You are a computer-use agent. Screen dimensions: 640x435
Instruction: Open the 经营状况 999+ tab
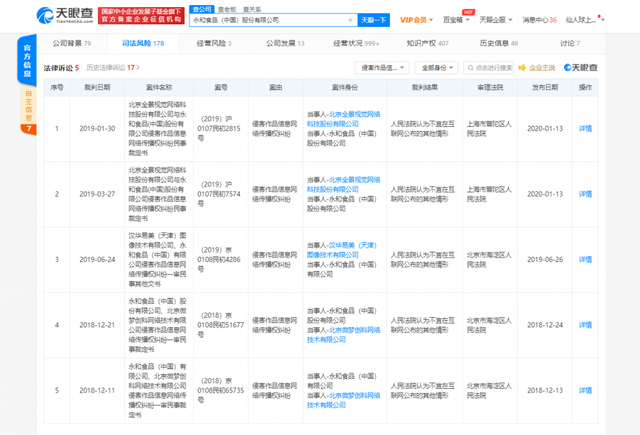pos(356,43)
